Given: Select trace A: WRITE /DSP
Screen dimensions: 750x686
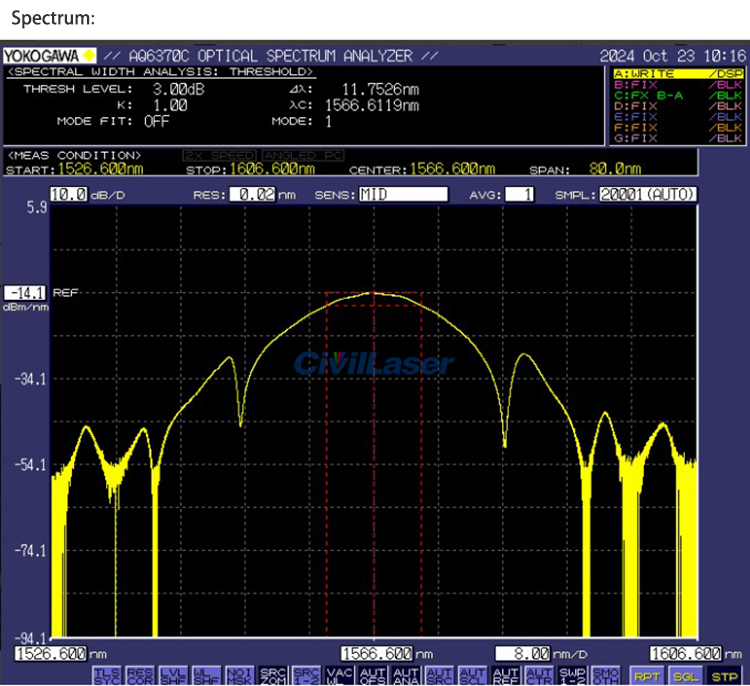Looking at the screenshot, I should pyautogui.click(x=678, y=74).
